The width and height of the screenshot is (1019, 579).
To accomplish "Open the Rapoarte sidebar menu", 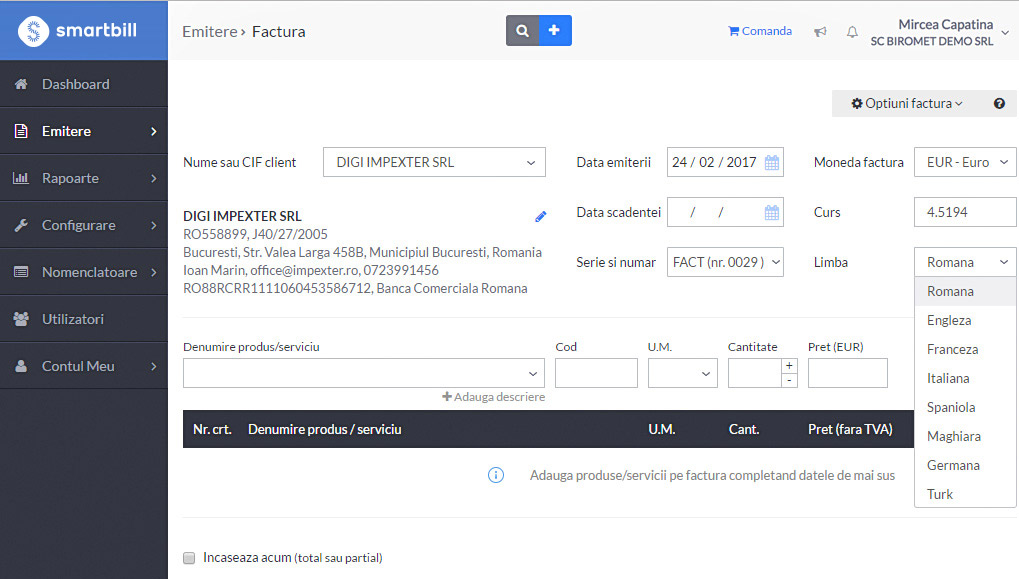I will pyautogui.click(x=70, y=178).
